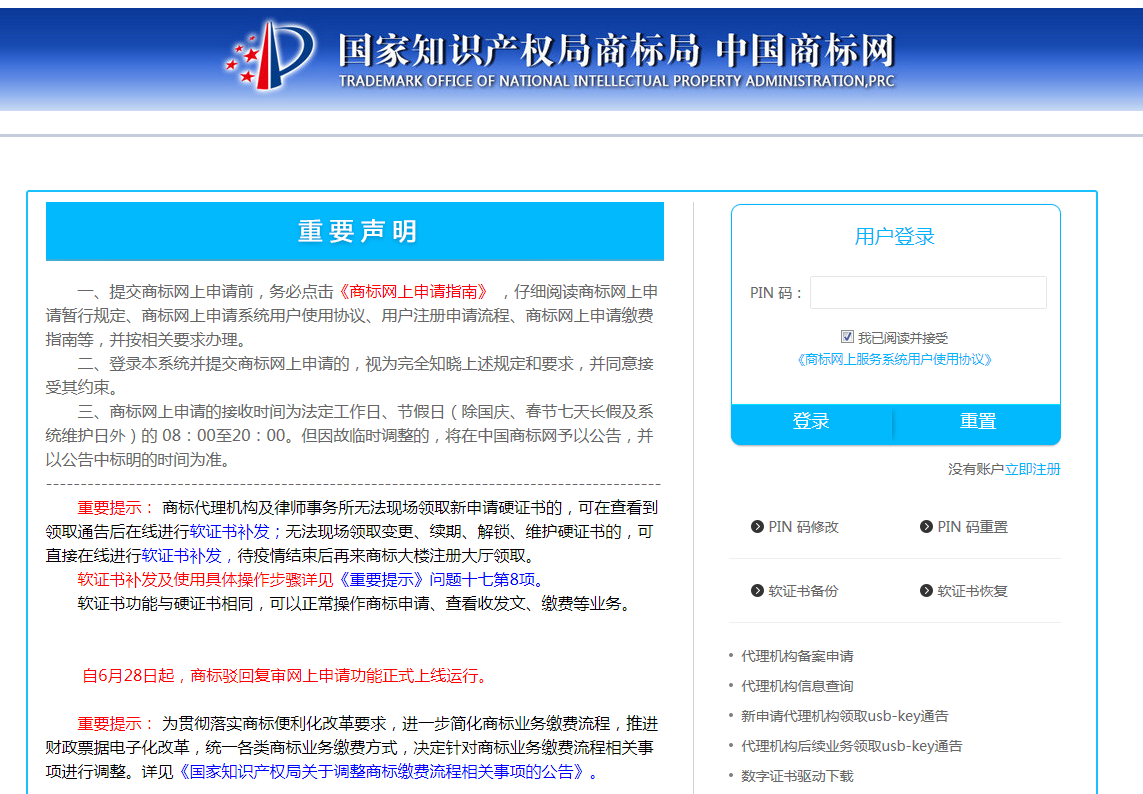Click the 没有账户 text
1143x794 pixels.
(976, 469)
